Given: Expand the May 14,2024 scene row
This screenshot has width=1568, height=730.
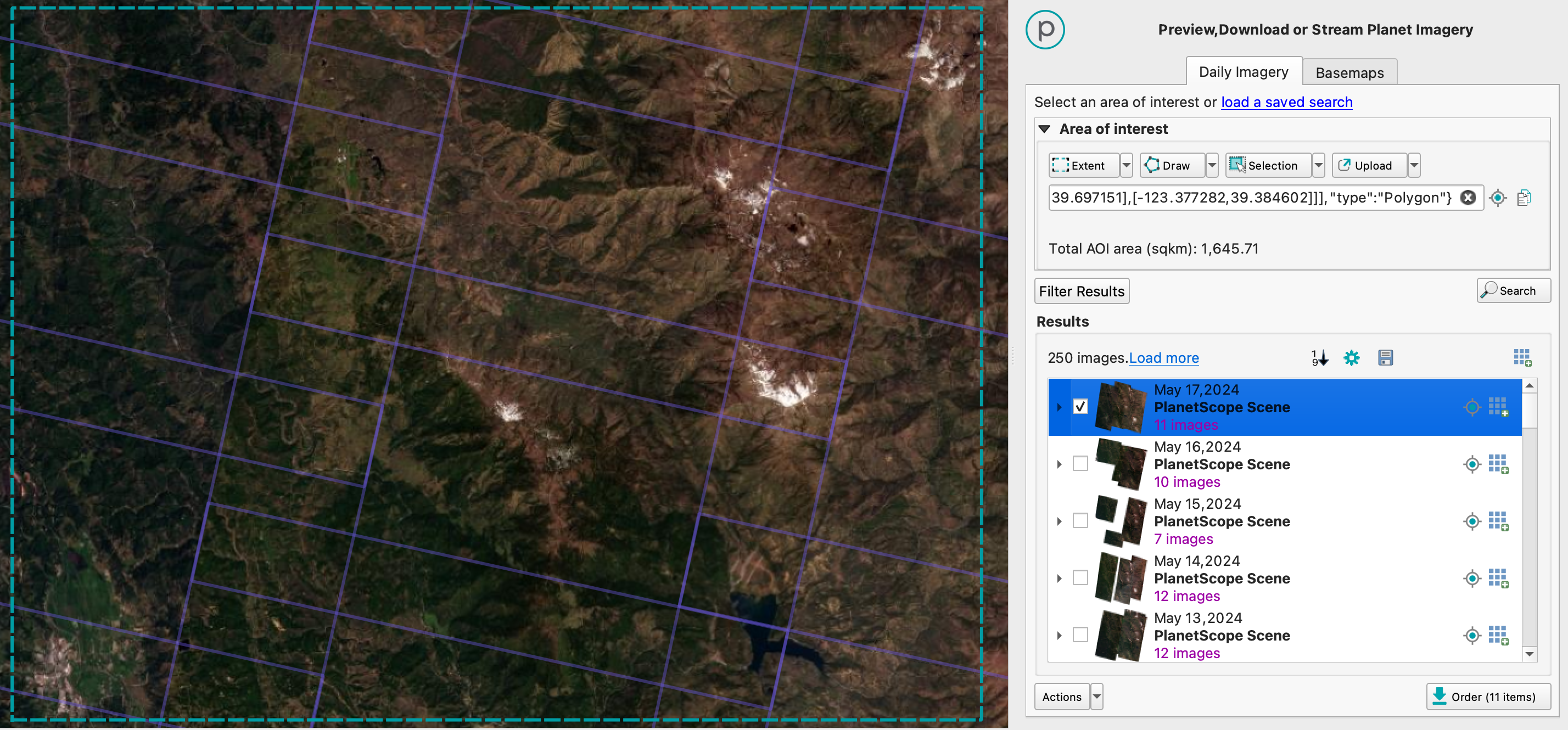Looking at the screenshot, I should 1059,579.
